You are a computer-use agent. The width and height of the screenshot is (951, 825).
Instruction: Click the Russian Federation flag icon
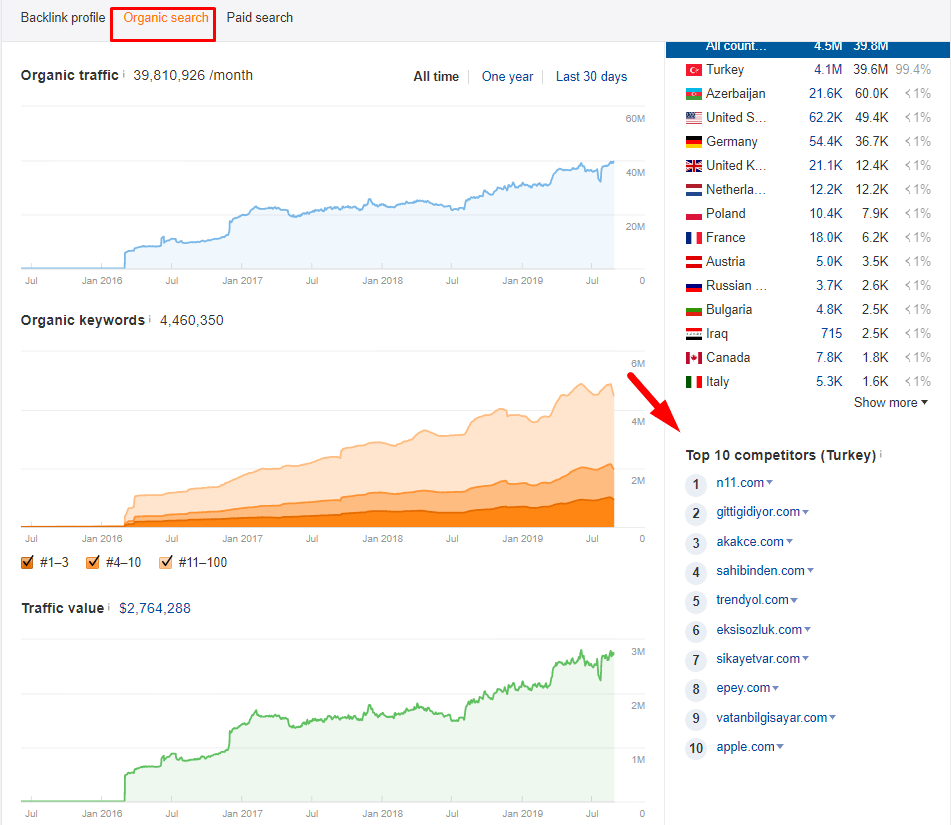[694, 286]
